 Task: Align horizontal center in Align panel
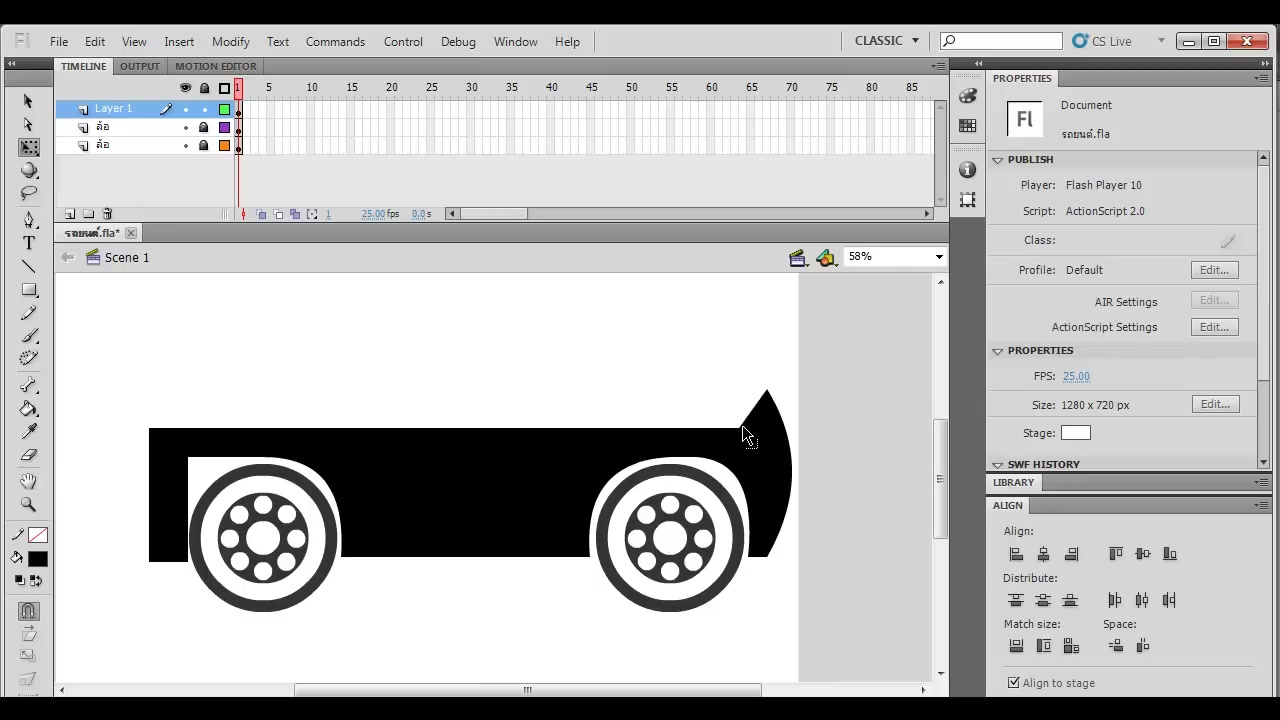pyautogui.click(x=1043, y=554)
